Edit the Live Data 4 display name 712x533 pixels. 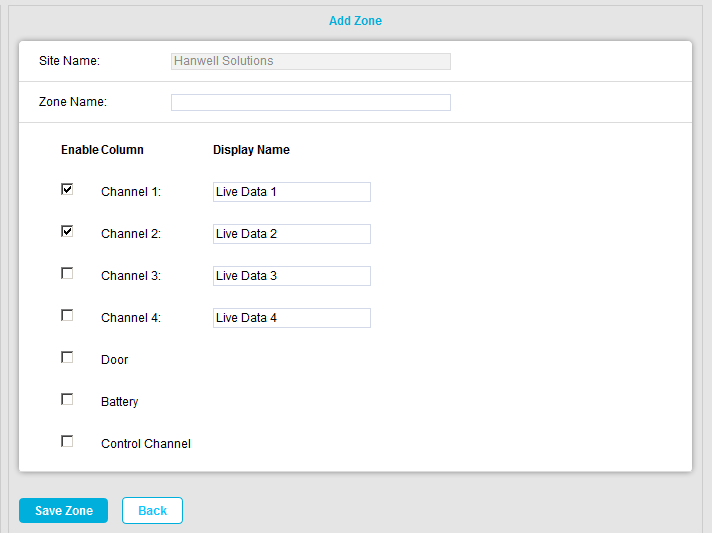point(292,318)
